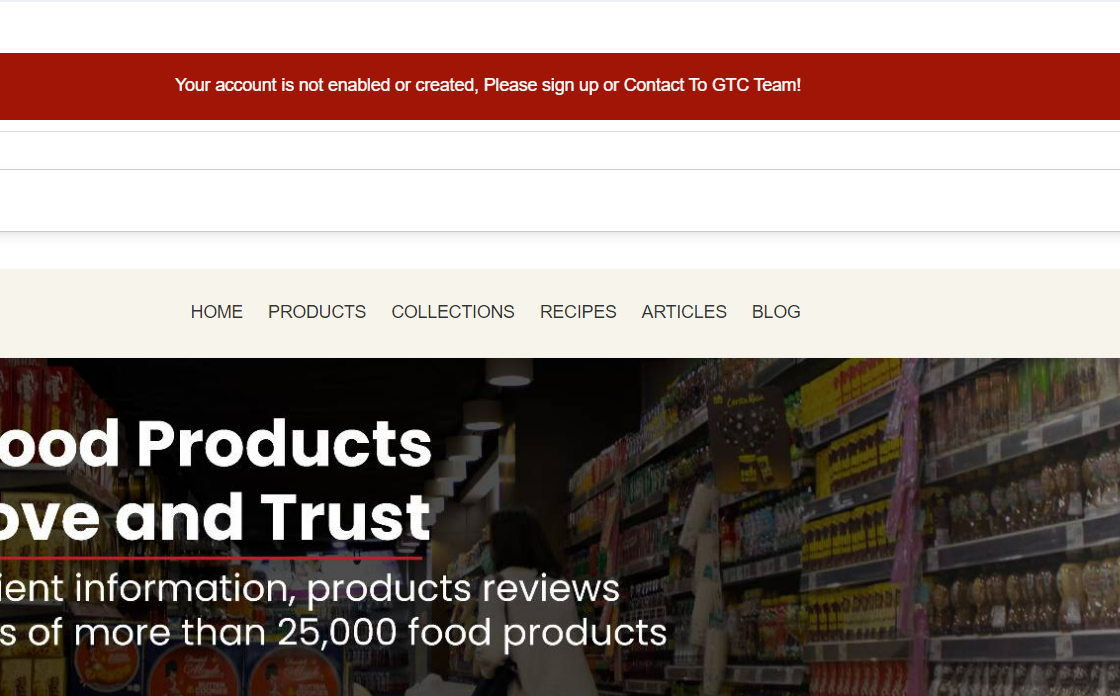Click the ceiling lamp in the hero image
1120x696 pixels.
(509, 372)
